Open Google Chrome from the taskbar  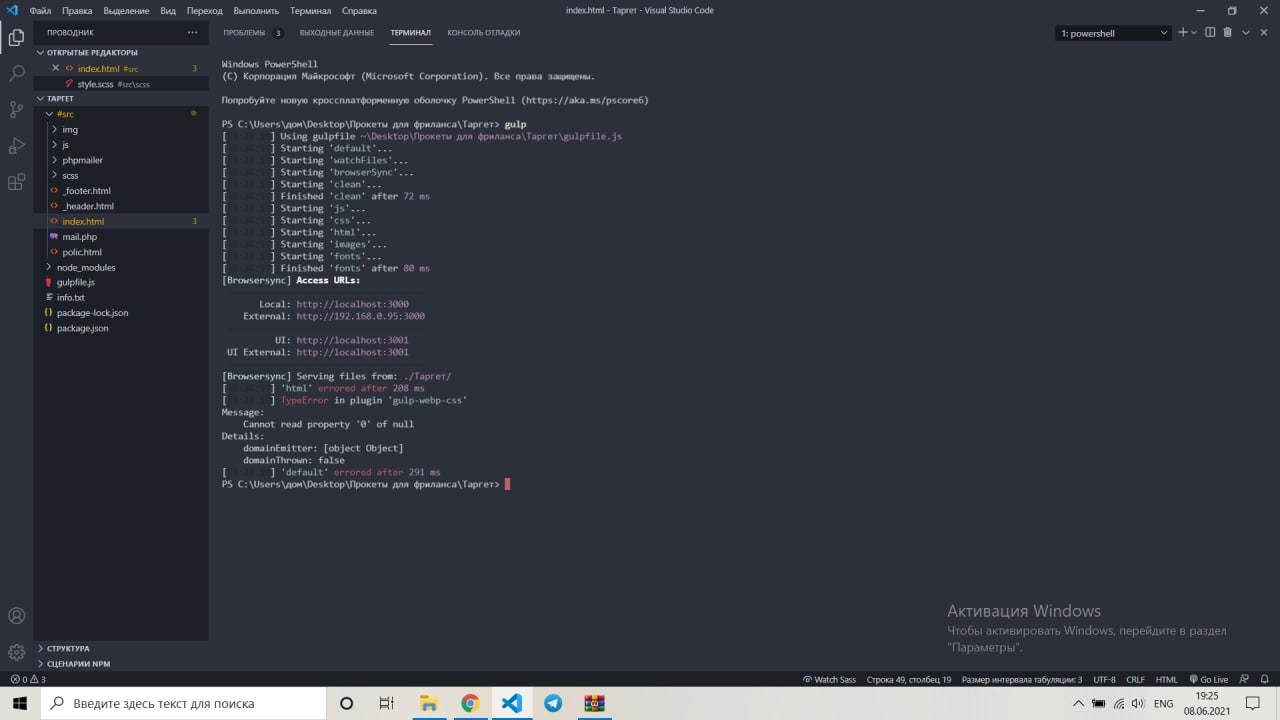[470, 703]
